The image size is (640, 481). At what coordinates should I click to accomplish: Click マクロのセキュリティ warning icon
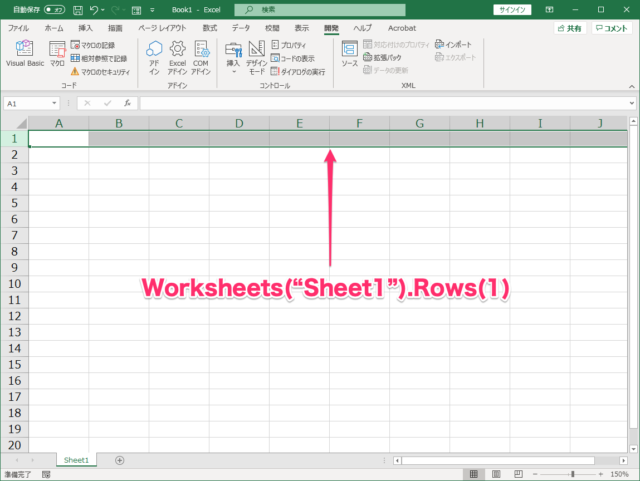click(x=74, y=72)
